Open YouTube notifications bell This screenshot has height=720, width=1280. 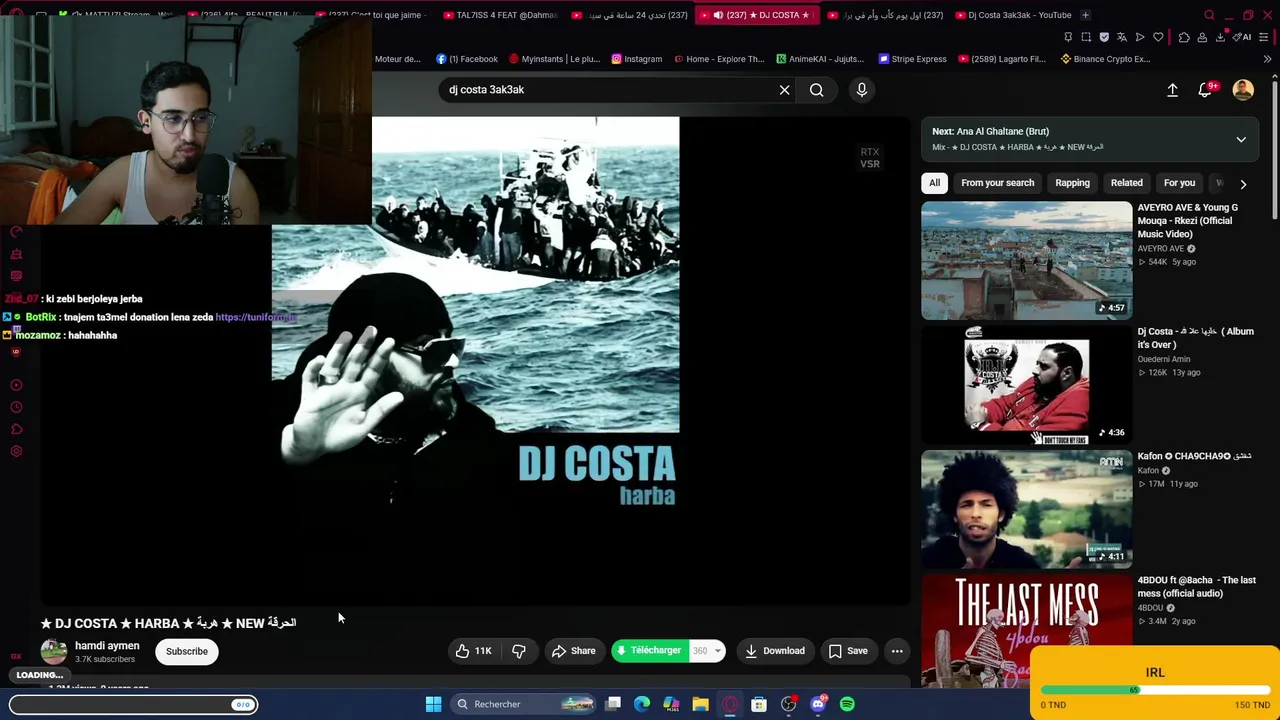click(x=1206, y=90)
